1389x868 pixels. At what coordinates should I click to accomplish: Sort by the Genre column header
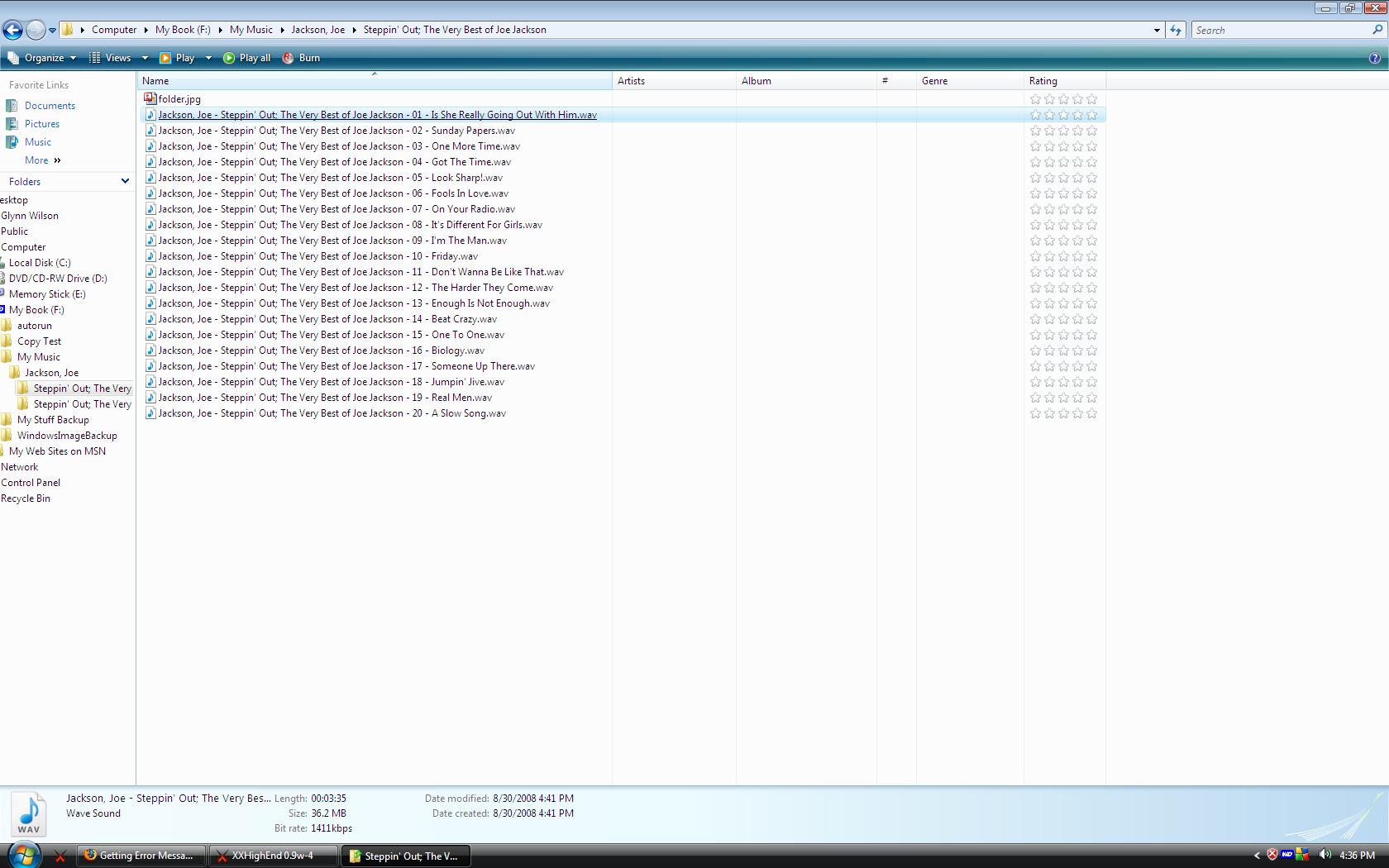tap(970, 81)
